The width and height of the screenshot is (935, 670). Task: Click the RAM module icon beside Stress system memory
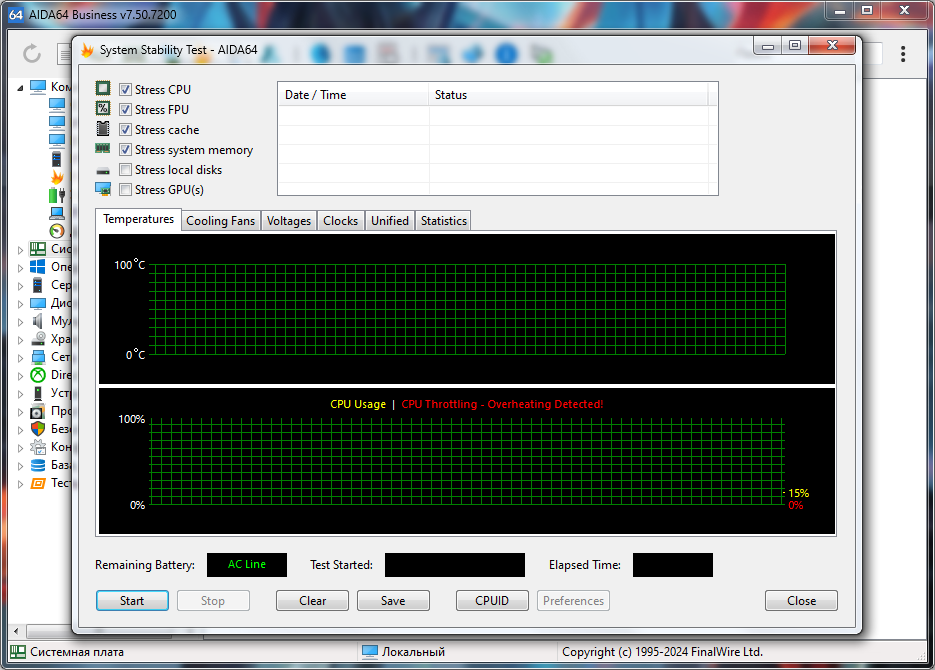103,148
